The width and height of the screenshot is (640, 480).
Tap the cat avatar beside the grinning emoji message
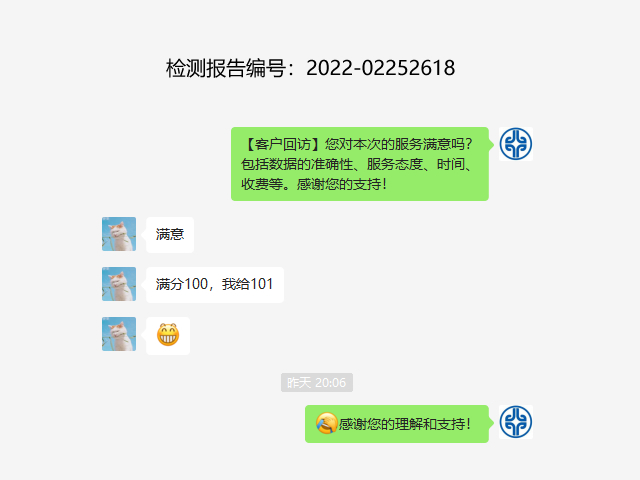click(x=119, y=334)
